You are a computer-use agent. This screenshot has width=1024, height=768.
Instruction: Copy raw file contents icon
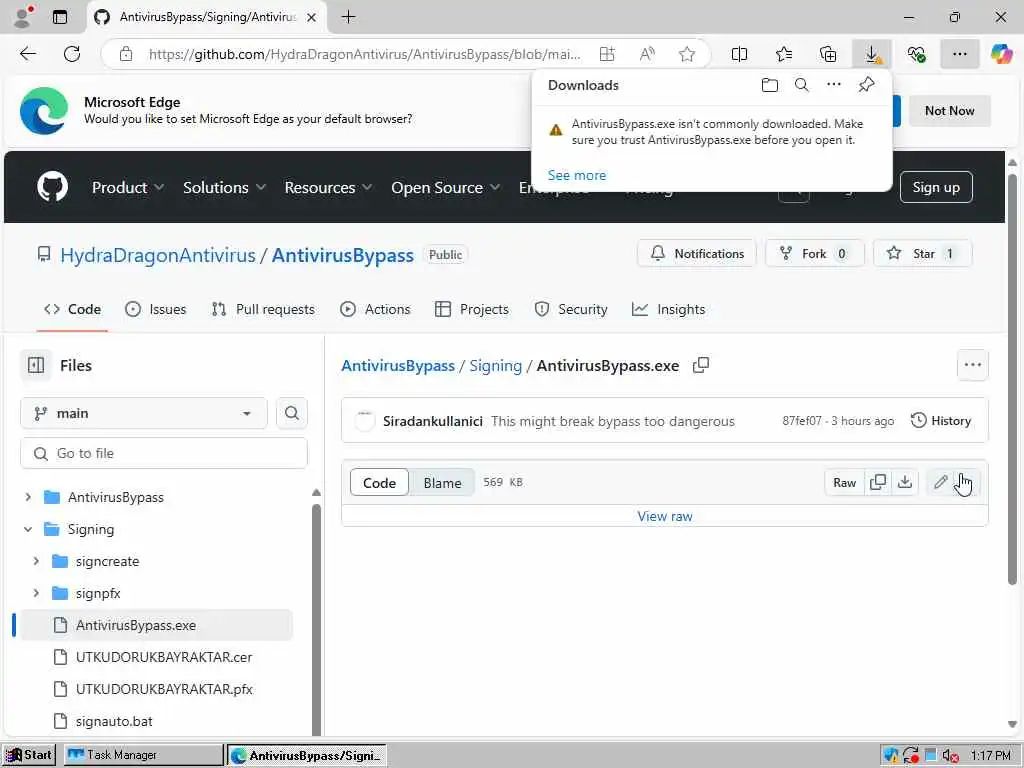[878, 483]
